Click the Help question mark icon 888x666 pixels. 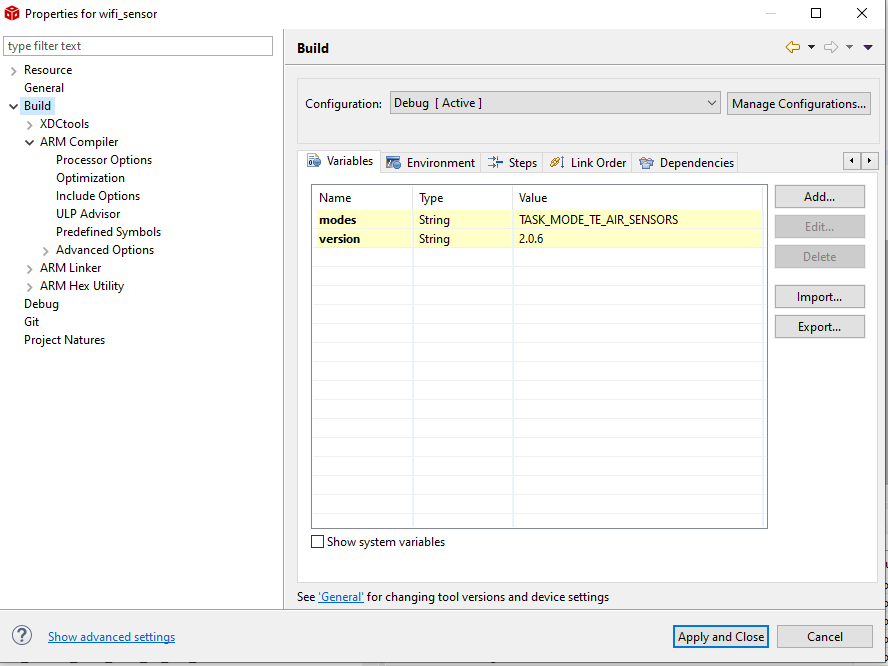(22, 635)
